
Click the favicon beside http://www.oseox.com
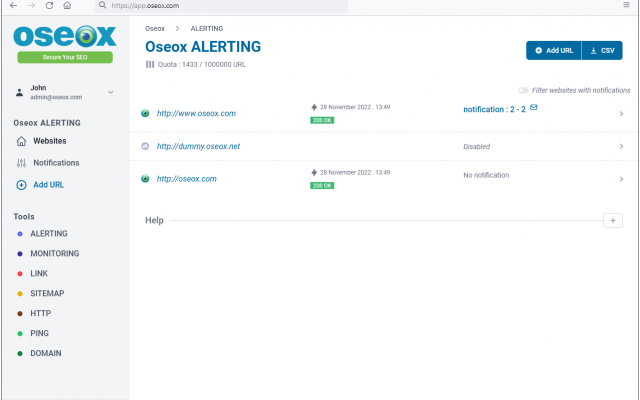145,113
